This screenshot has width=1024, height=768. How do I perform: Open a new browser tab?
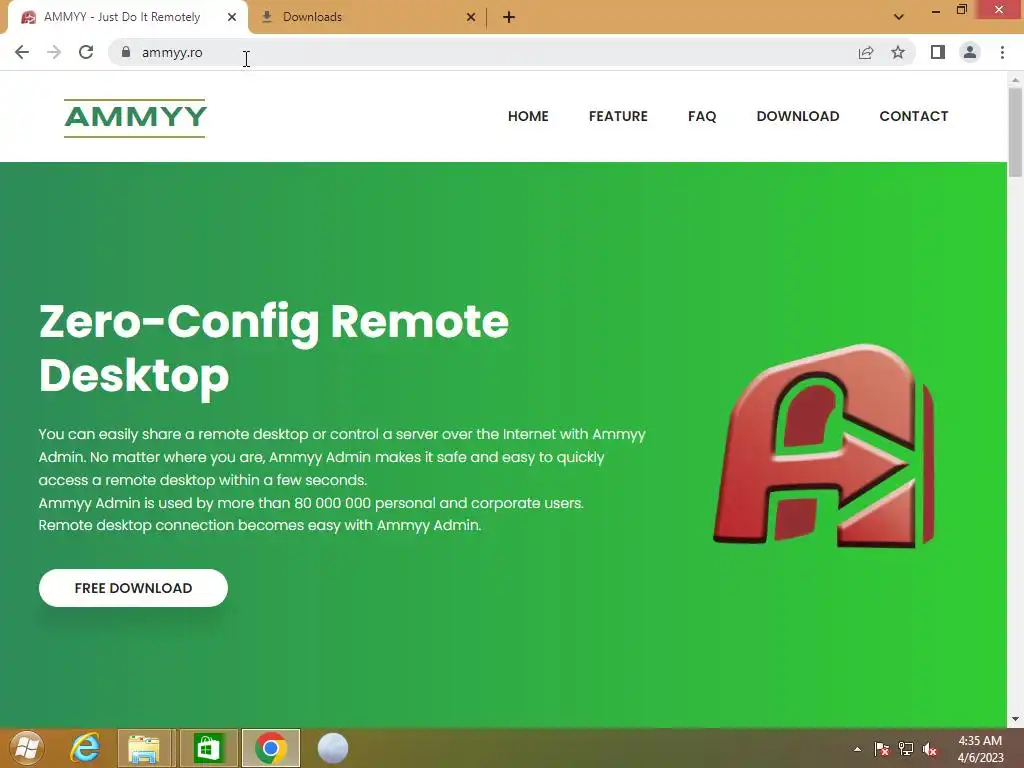pyautogui.click(x=509, y=17)
